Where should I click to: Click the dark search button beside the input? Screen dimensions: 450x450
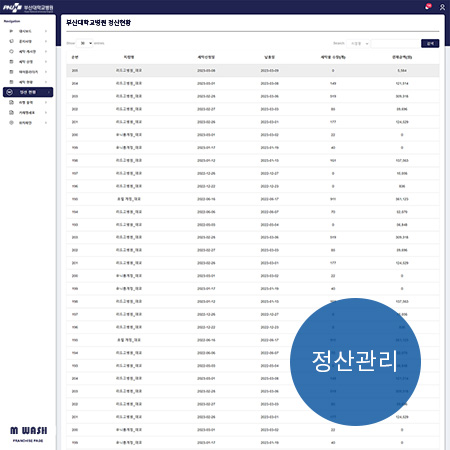point(430,43)
